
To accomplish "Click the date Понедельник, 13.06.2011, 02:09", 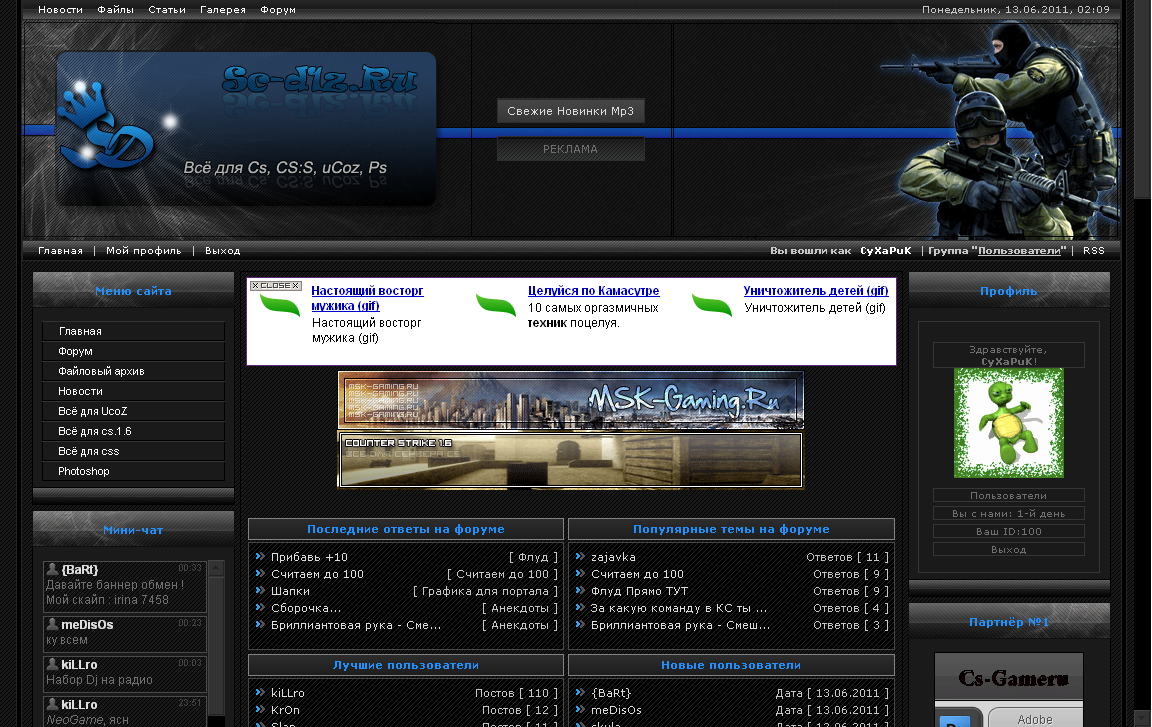I will coord(1015,10).
